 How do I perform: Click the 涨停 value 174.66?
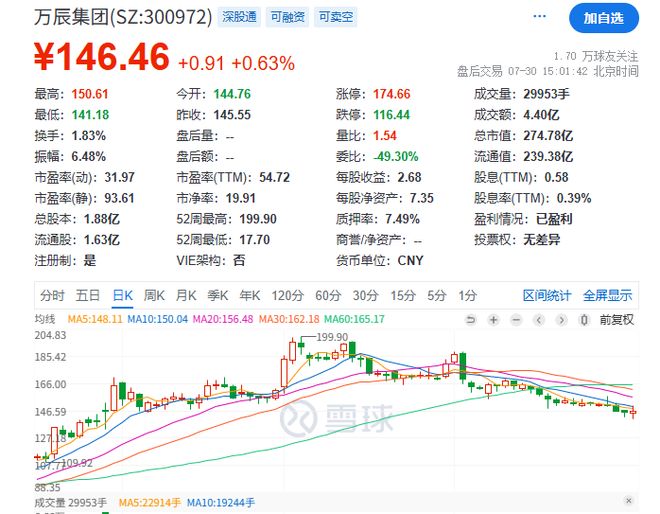tap(391, 94)
